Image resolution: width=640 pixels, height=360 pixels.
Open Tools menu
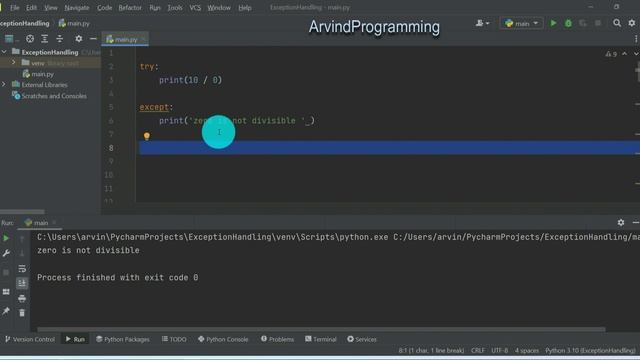click(175, 7)
